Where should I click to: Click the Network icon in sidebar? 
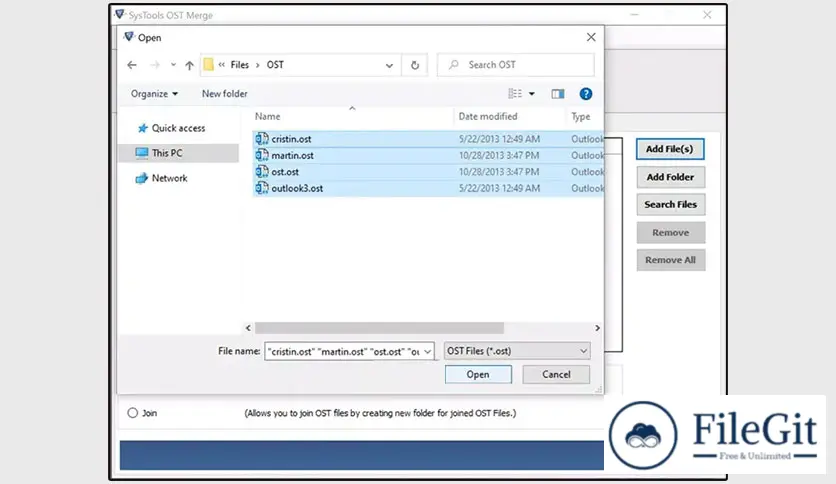tap(141, 178)
